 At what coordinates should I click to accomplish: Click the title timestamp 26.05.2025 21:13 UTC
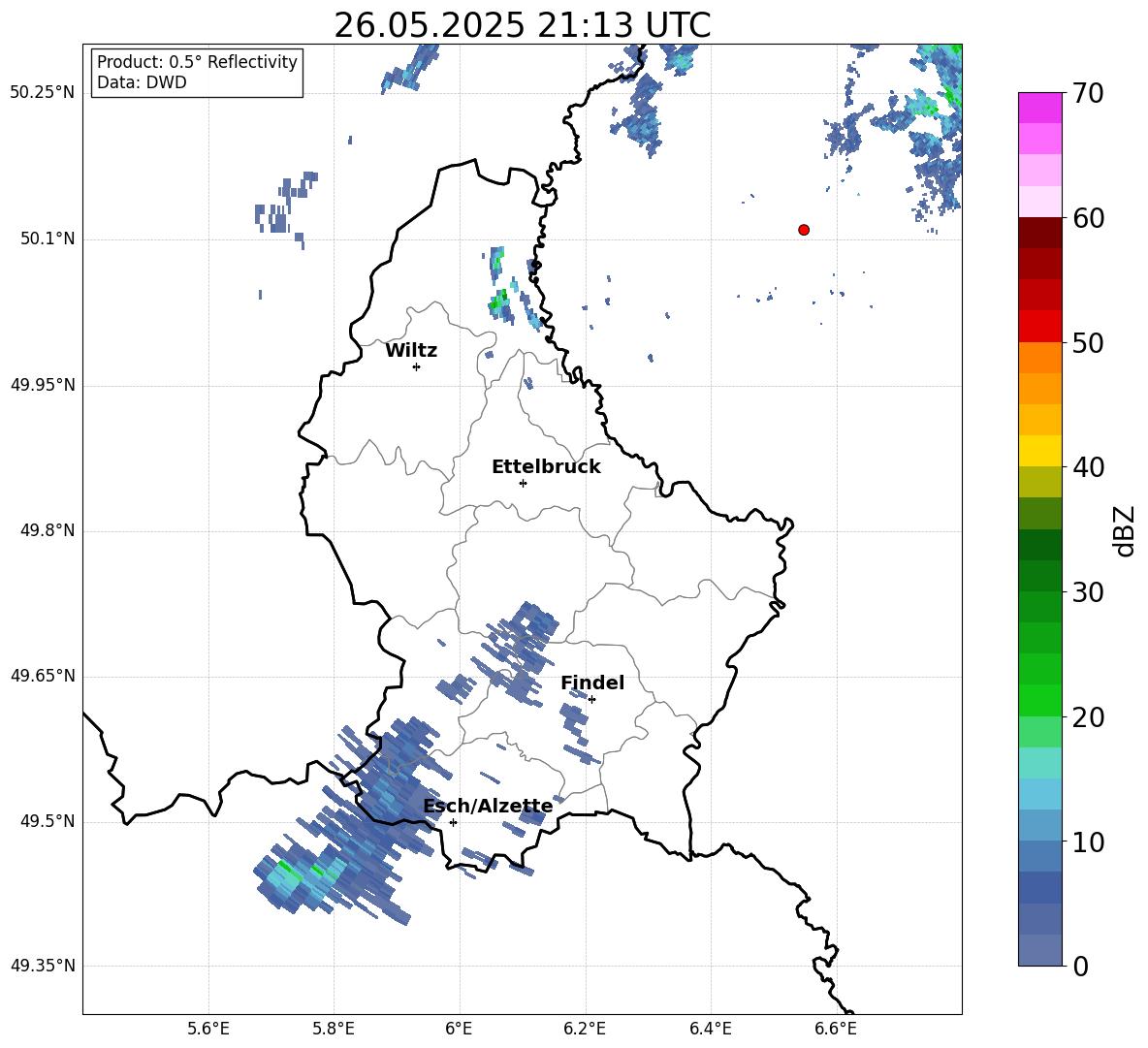pos(523,25)
